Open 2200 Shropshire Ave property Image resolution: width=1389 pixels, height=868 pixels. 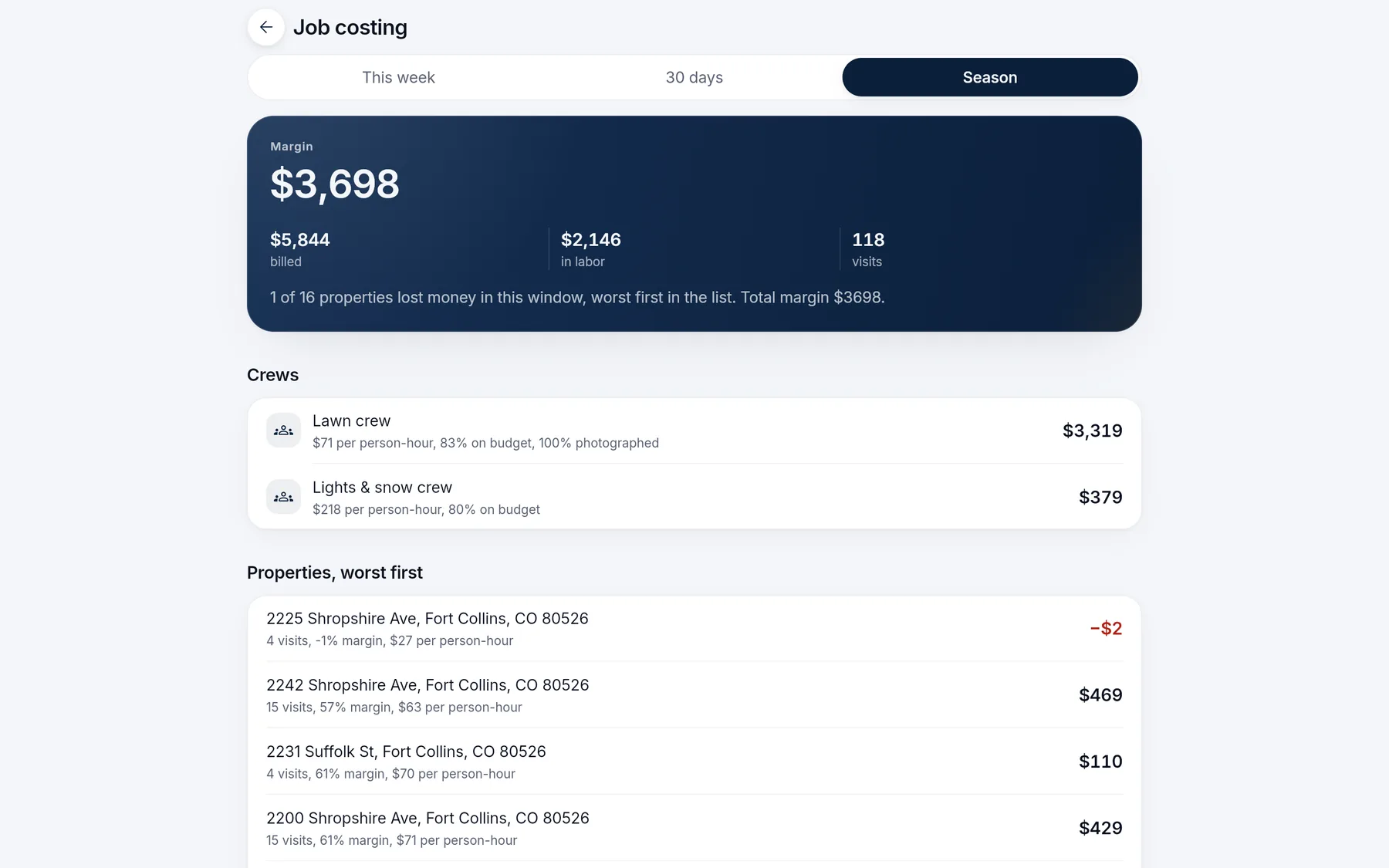(x=694, y=828)
